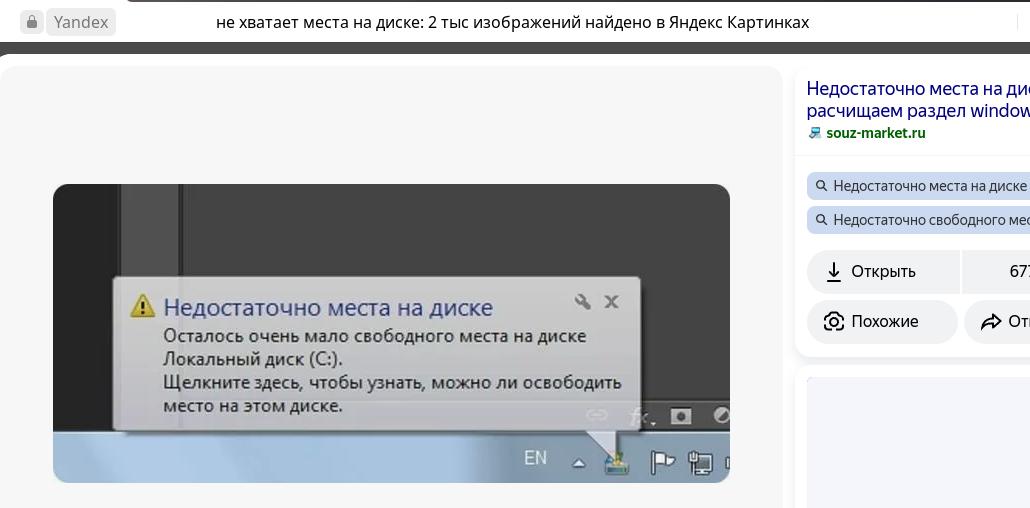
Task: Select the 'Недостаточно места на диске' search suggestion
Action: coord(918,186)
